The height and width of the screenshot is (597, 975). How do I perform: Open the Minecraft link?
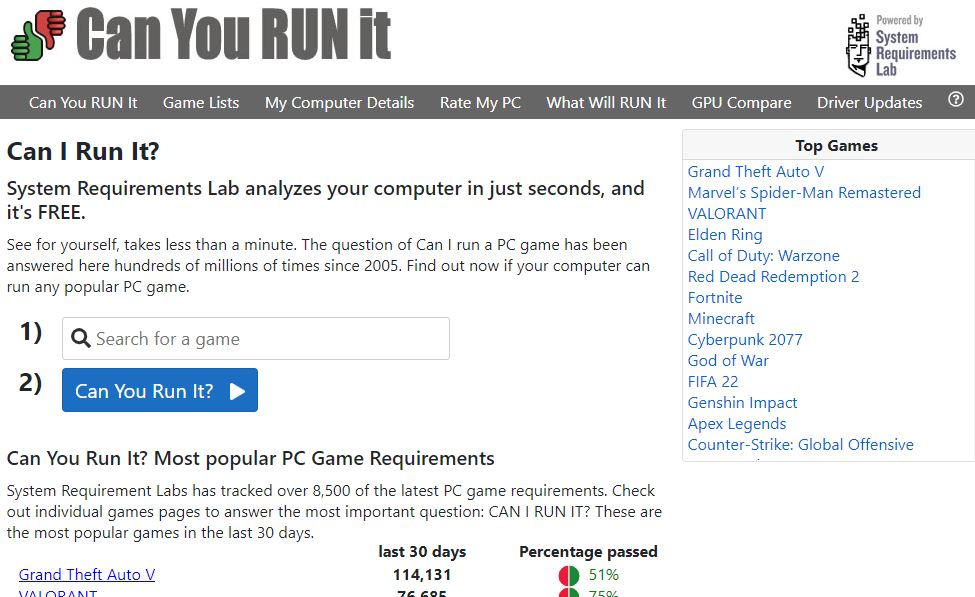pos(721,319)
